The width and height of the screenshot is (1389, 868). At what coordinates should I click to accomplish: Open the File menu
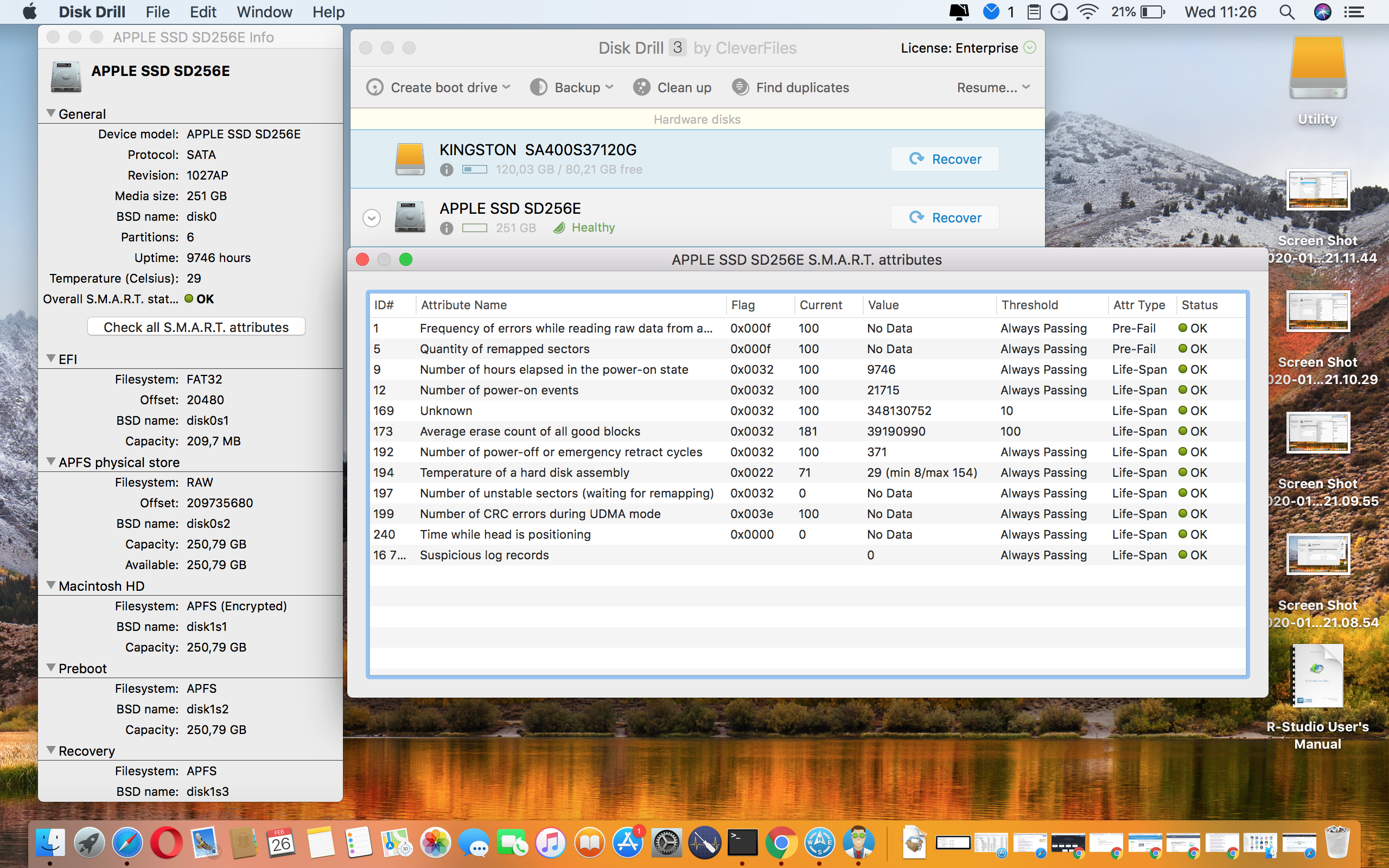point(157,12)
